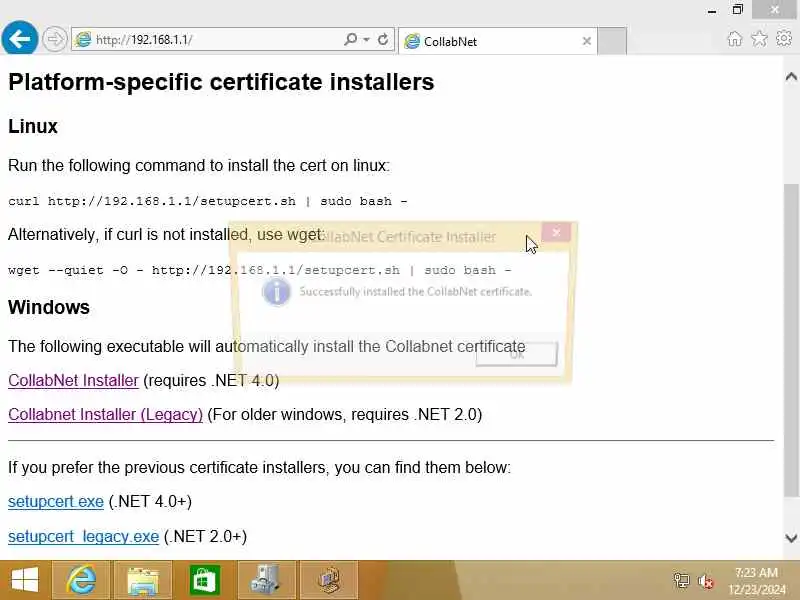This screenshot has width=800, height=600.
Task: Open the Windows Store taskbar icon
Action: coord(205,580)
